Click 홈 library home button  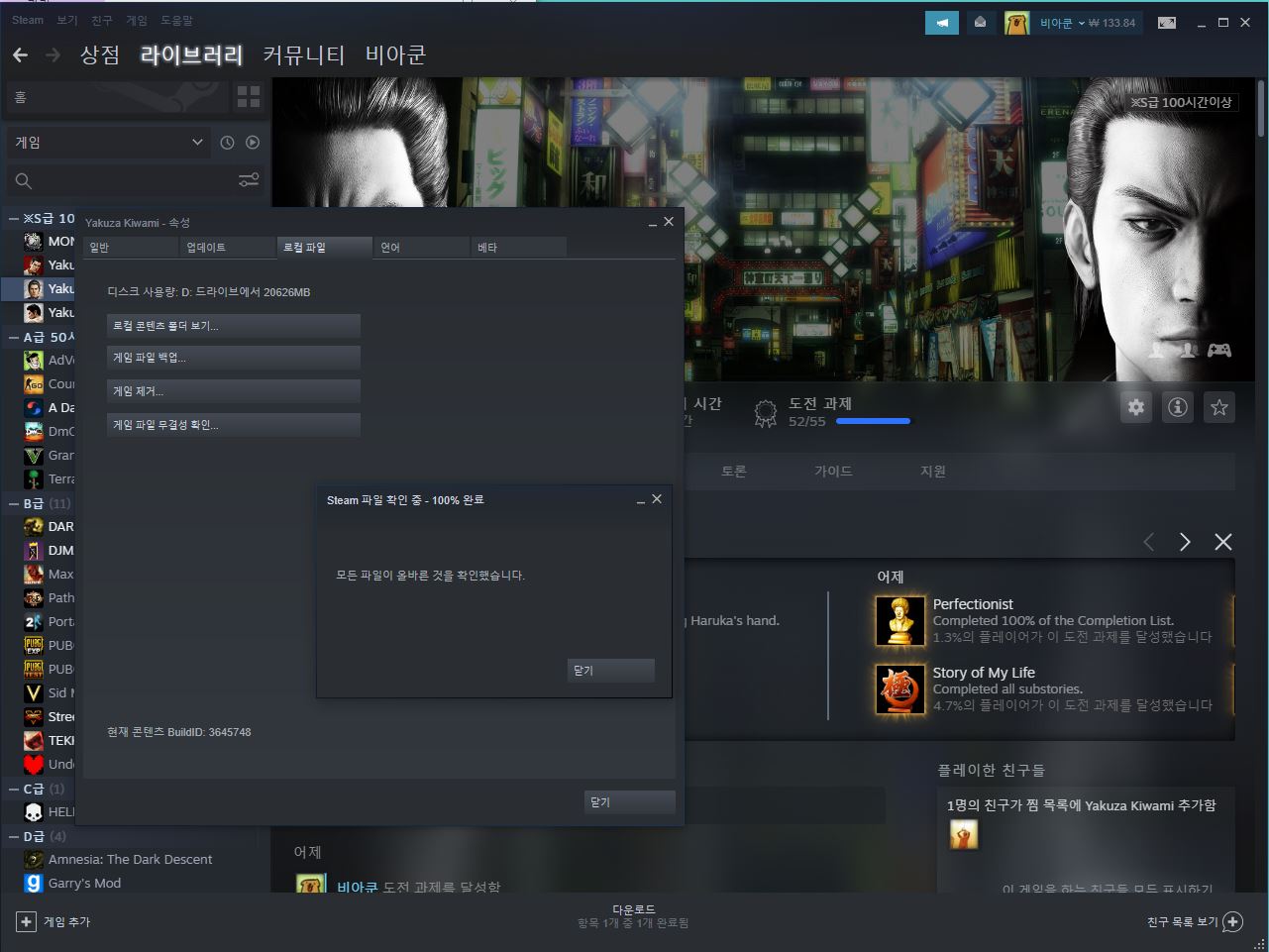click(117, 97)
